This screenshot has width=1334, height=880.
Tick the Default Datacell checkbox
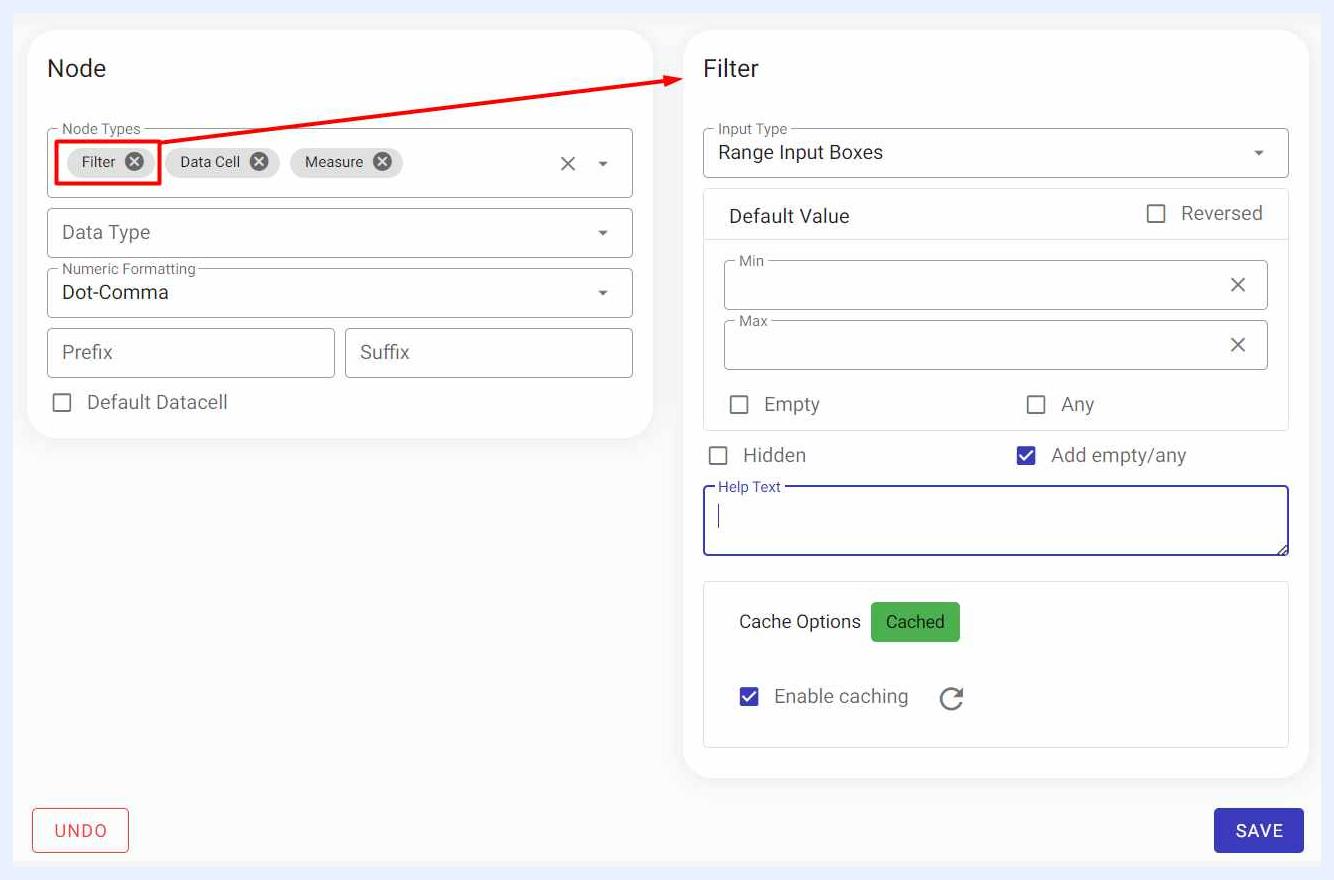[x=62, y=403]
